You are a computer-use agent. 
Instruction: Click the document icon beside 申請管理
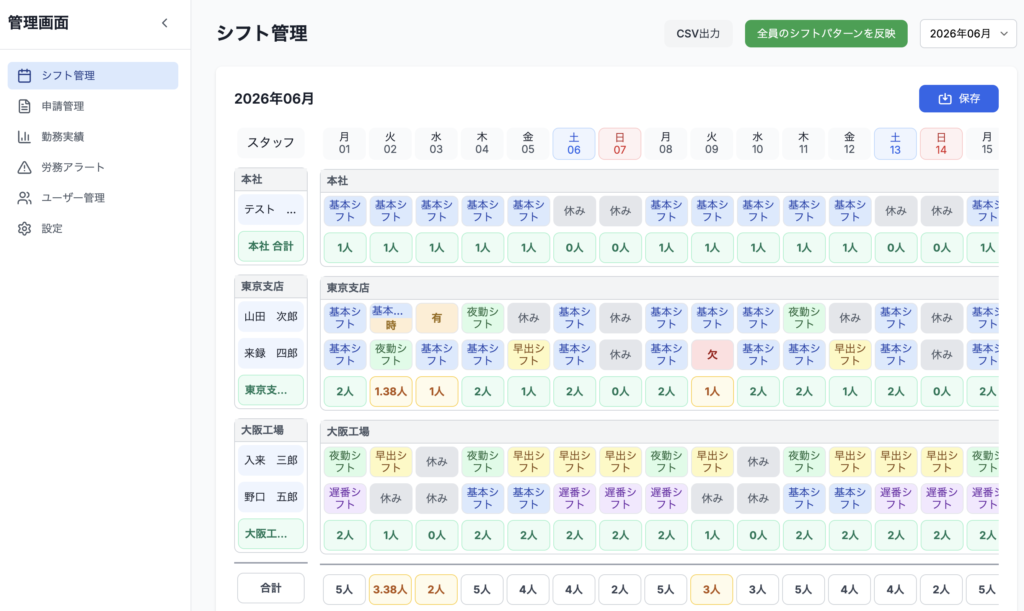(24, 106)
